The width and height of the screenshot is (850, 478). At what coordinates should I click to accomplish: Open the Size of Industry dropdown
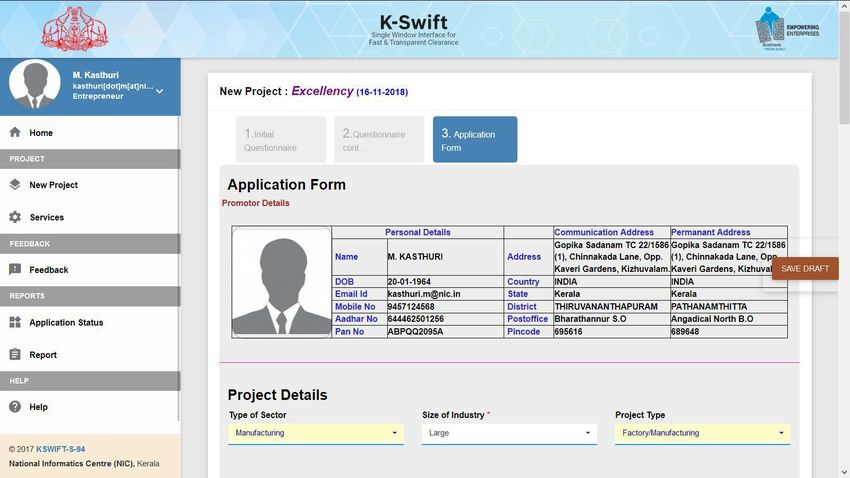[x=509, y=433]
